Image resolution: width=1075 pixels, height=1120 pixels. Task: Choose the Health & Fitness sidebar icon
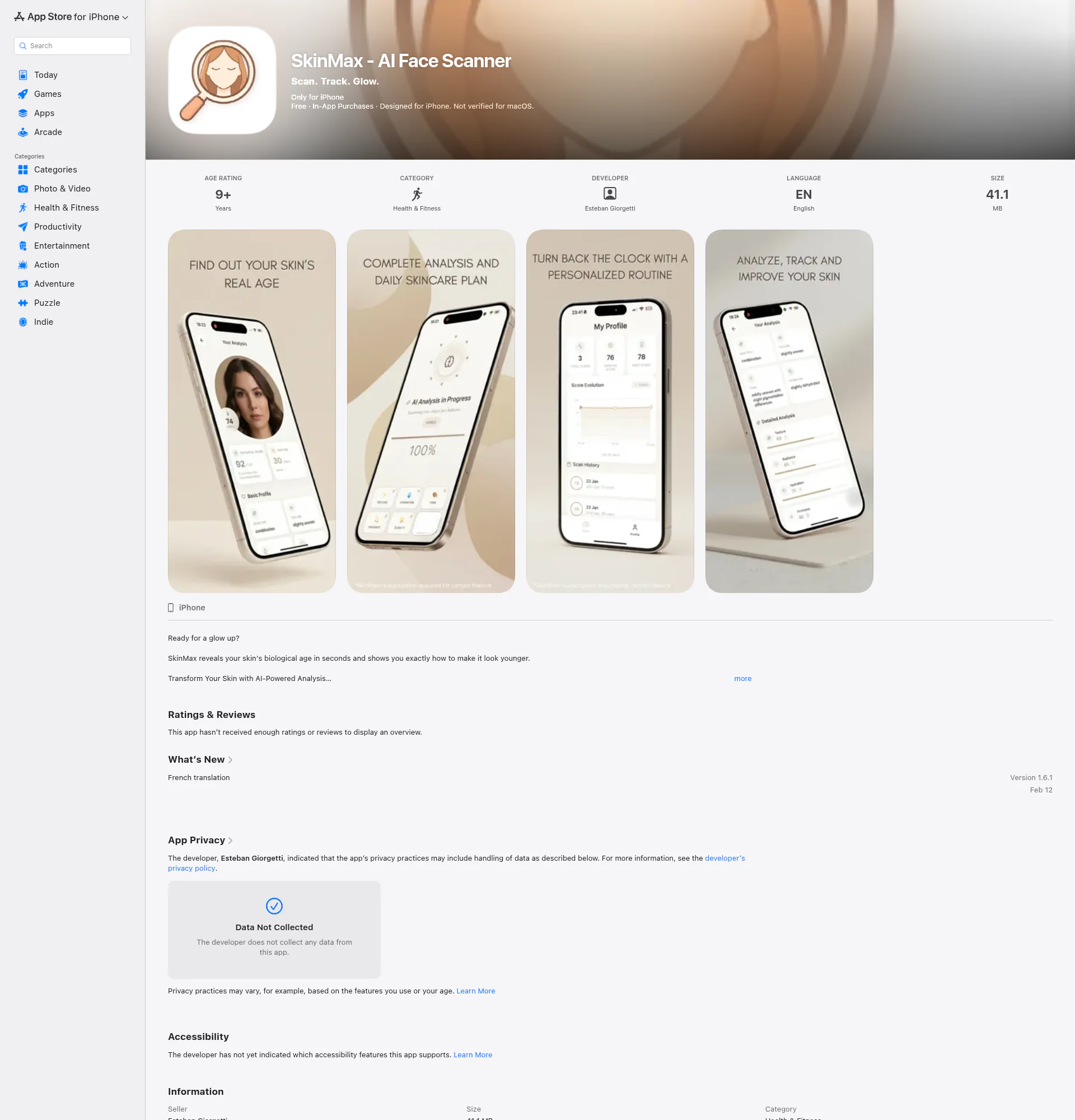tap(23, 207)
